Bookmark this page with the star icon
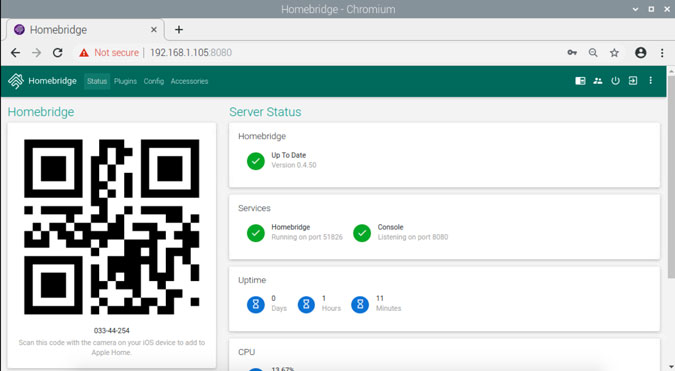The width and height of the screenshot is (675, 371). 614,53
